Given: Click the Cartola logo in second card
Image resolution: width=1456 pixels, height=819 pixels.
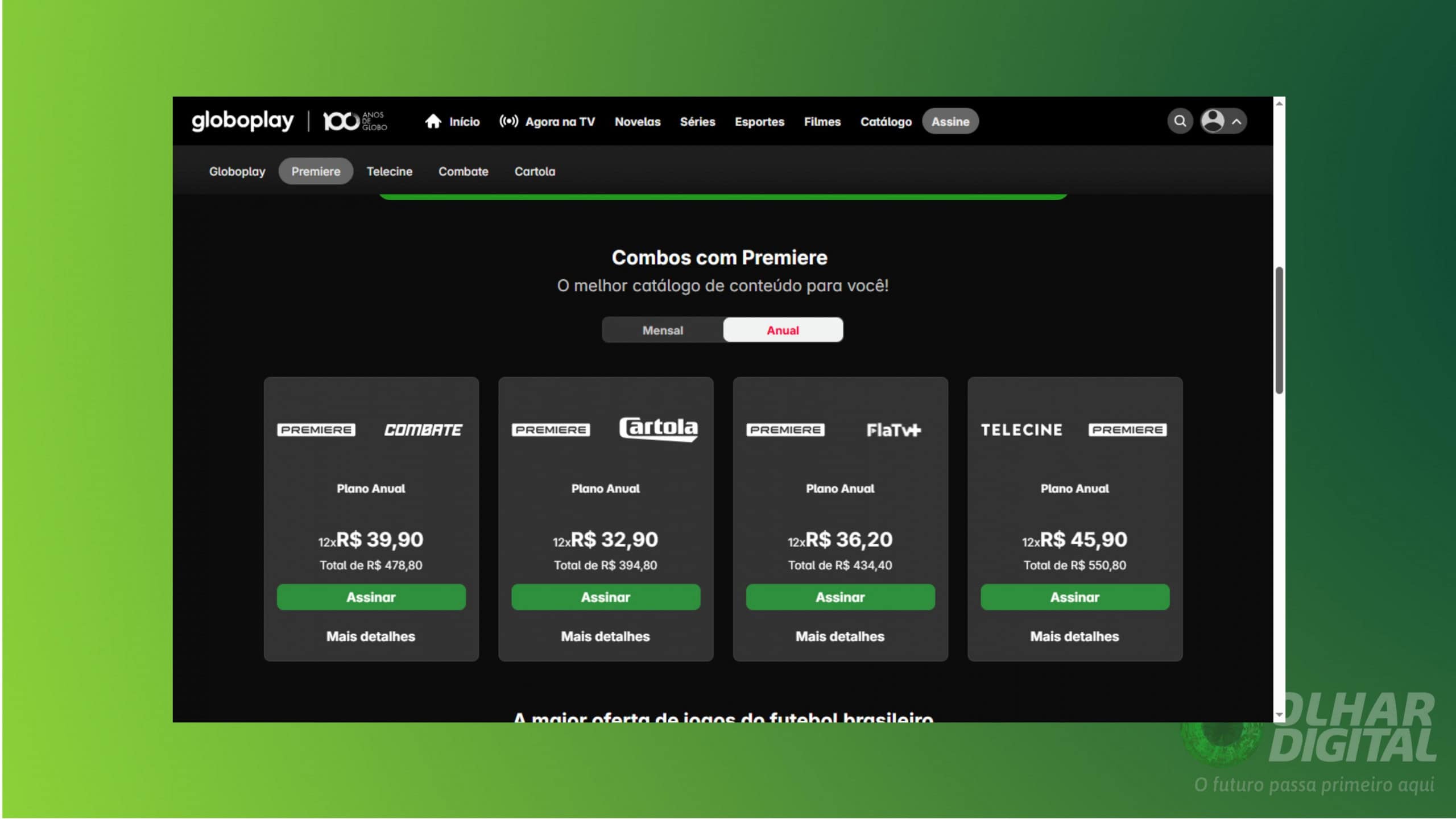Looking at the screenshot, I should [x=659, y=429].
